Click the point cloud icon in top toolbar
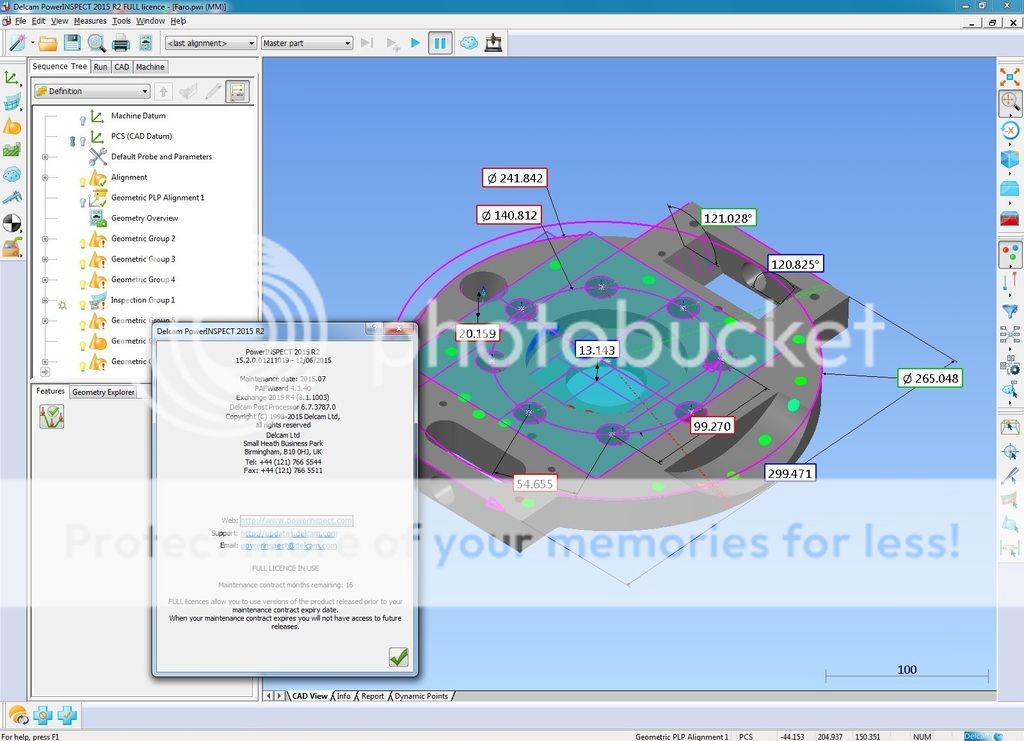This screenshot has width=1024, height=741. point(468,43)
